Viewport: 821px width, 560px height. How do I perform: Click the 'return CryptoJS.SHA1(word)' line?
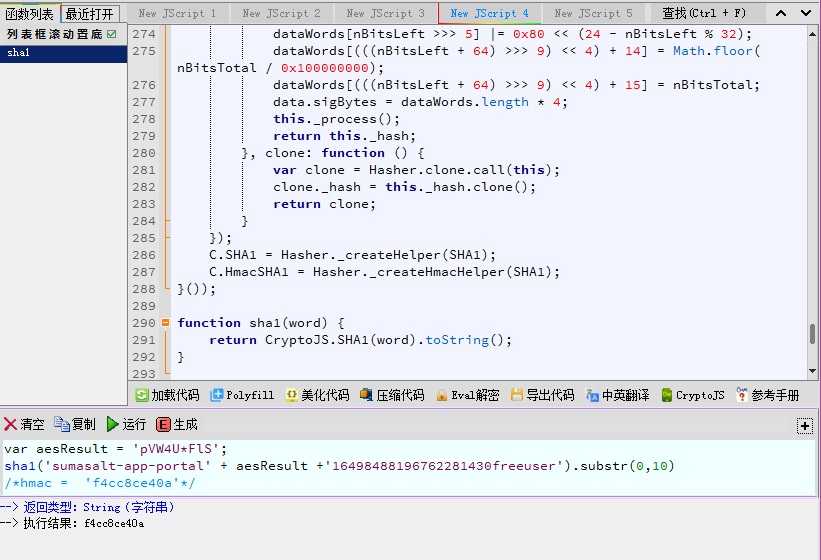click(x=360, y=340)
